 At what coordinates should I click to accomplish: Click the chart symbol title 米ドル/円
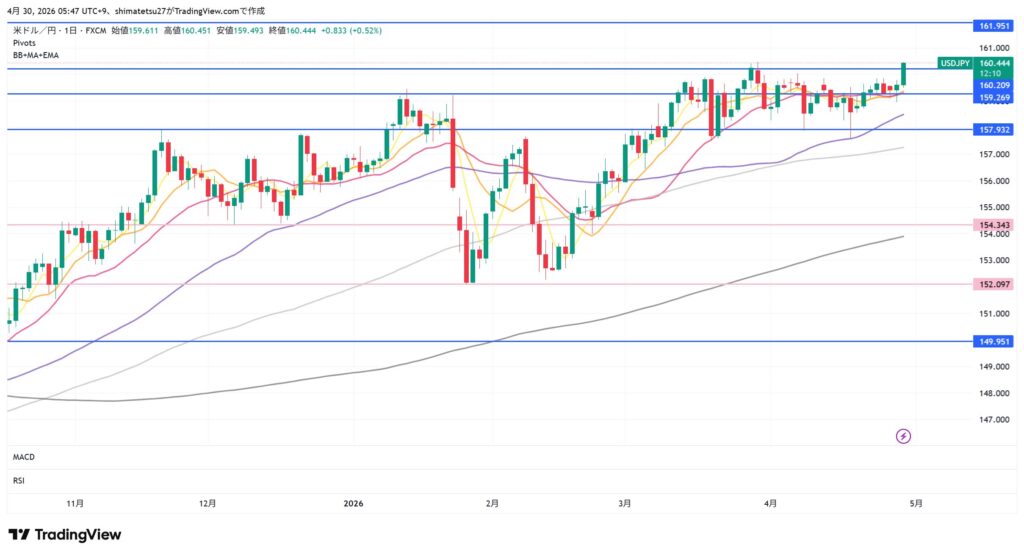37,30
